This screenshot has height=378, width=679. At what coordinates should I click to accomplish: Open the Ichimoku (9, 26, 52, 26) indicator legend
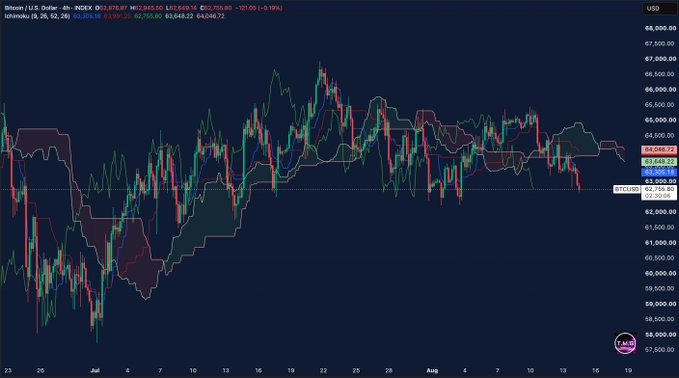click(37, 16)
